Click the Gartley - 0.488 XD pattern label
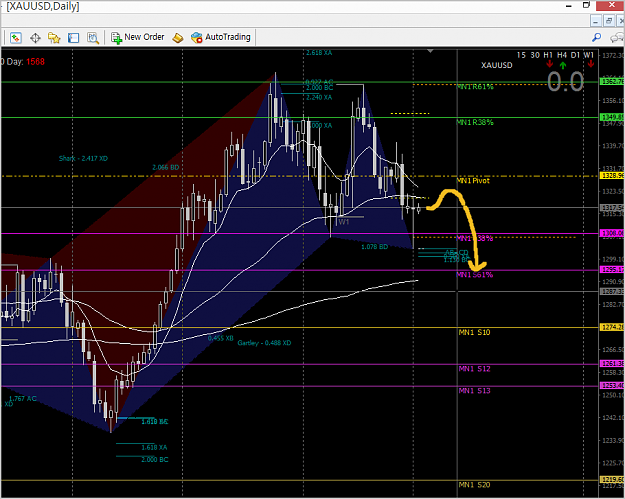625x499 pixels. [x=264, y=343]
